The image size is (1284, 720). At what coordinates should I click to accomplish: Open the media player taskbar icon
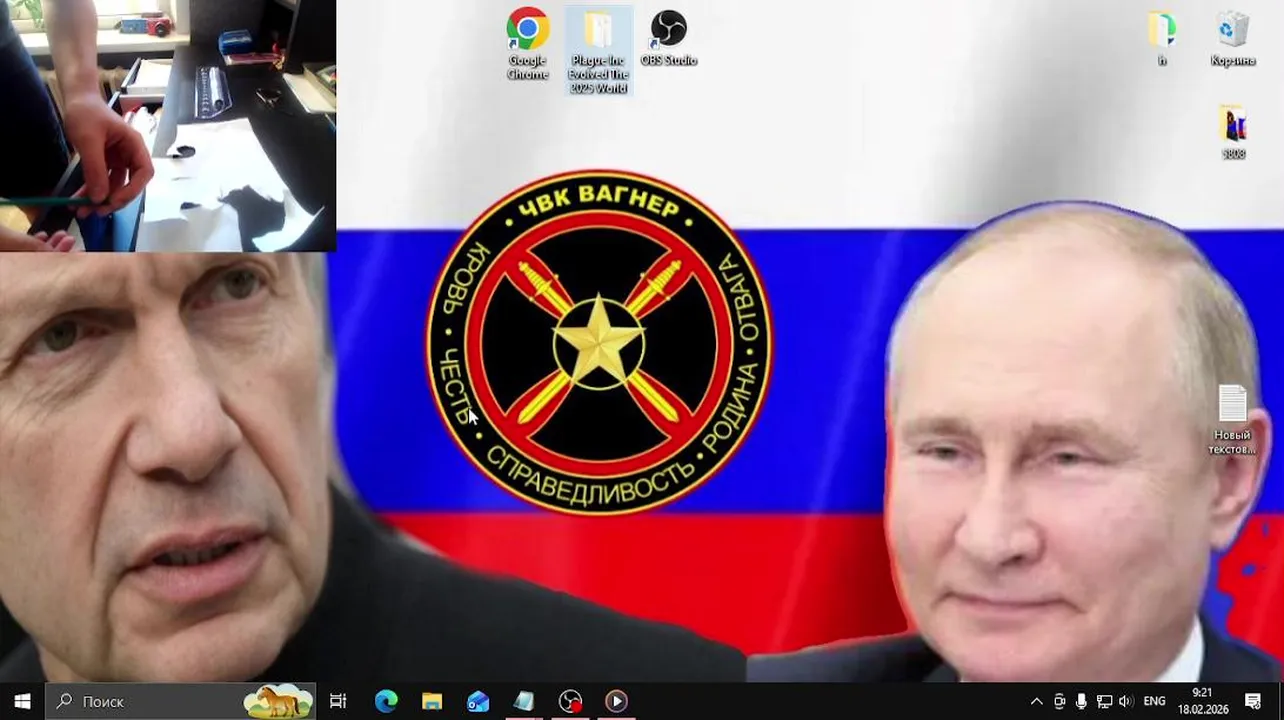[x=616, y=701]
